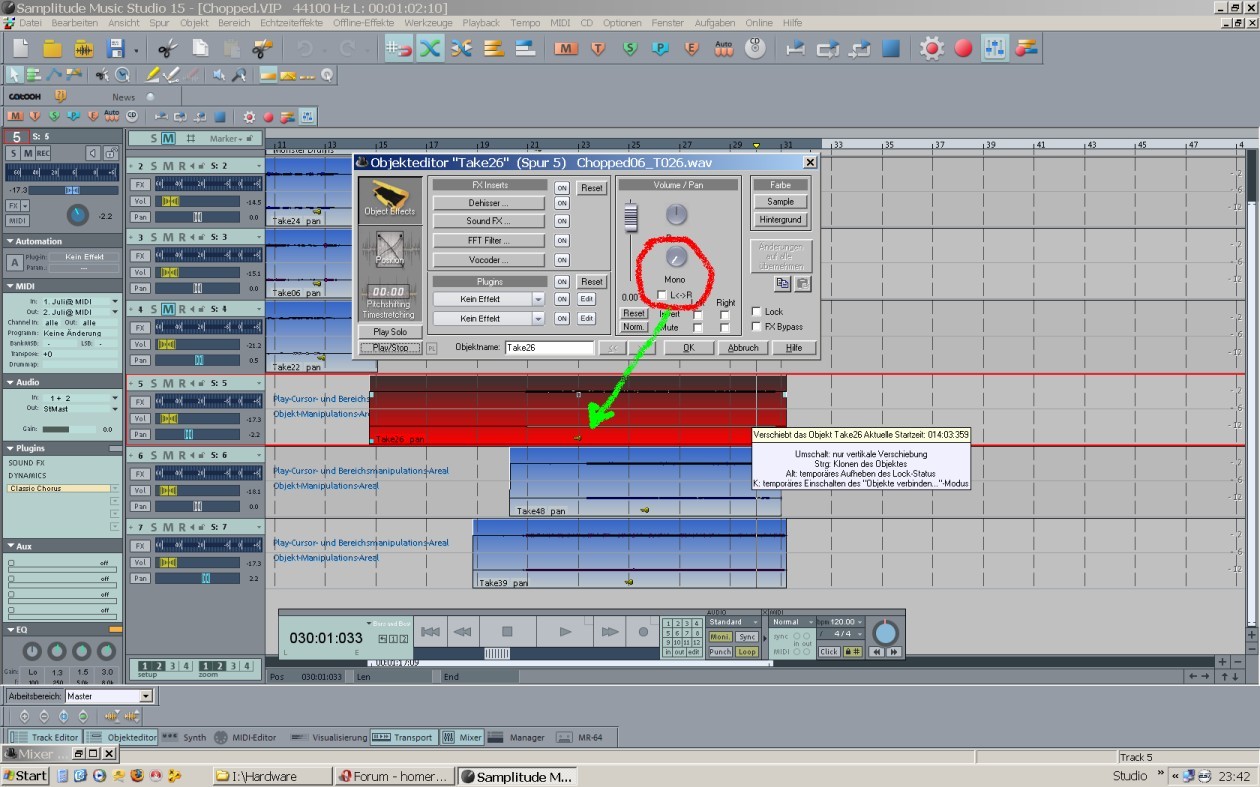
Task: Open Position page in Objekteditor
Action: point(389,249)
